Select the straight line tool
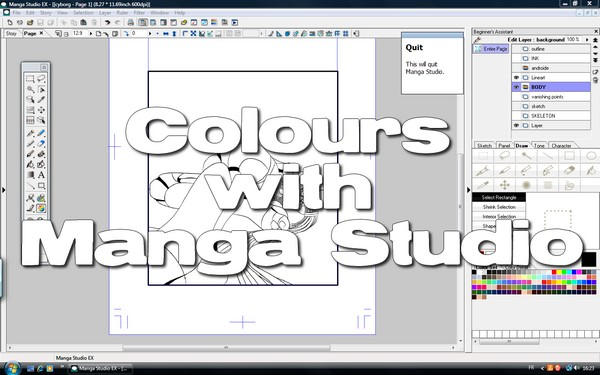The image size is (600, 375). [x=30, y=186]
